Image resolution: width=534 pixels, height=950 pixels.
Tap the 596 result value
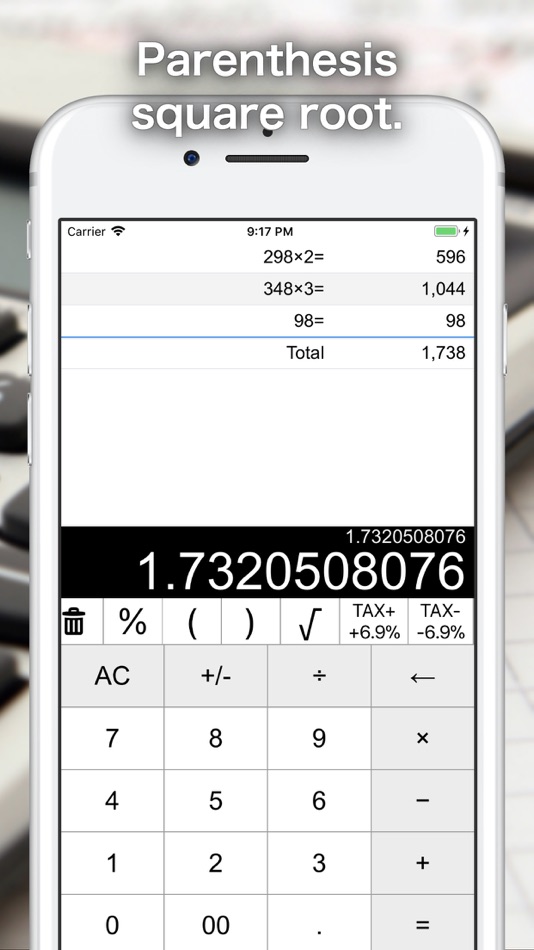point(450,257)
